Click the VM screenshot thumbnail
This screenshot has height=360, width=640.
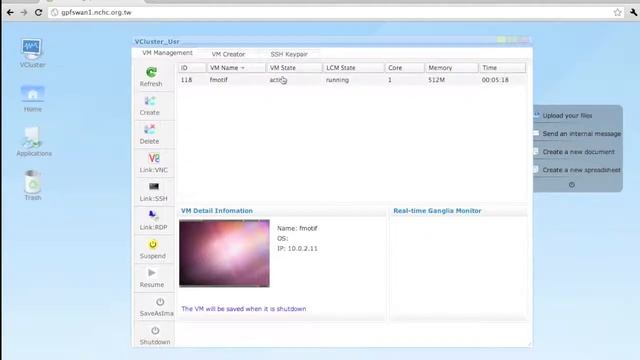coord(224,253)
